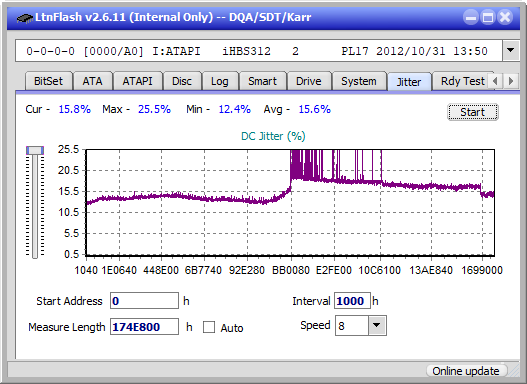This screenshot has width=527, height=384.
Task: Click the tab strip left scroll arrow
Action: pyautogui.click(x=495, y=81)
